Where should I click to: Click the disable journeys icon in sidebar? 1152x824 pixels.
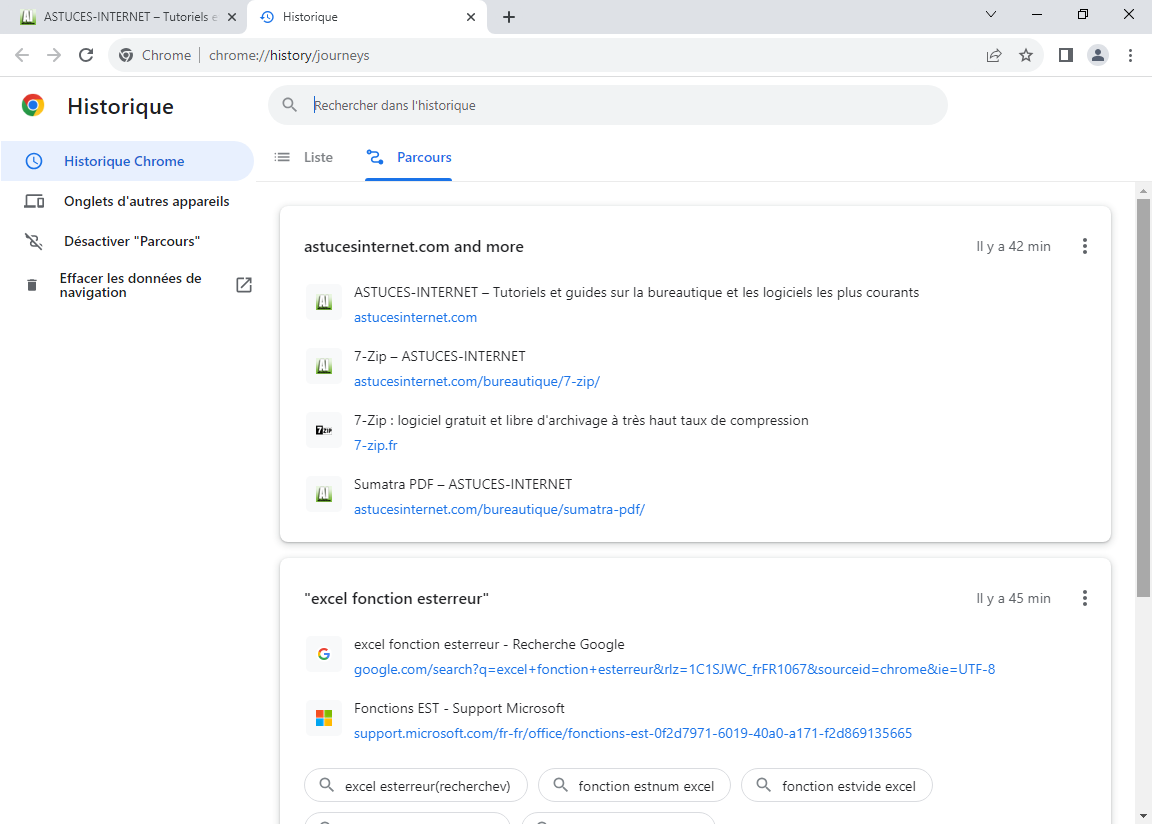coord(34,241)
